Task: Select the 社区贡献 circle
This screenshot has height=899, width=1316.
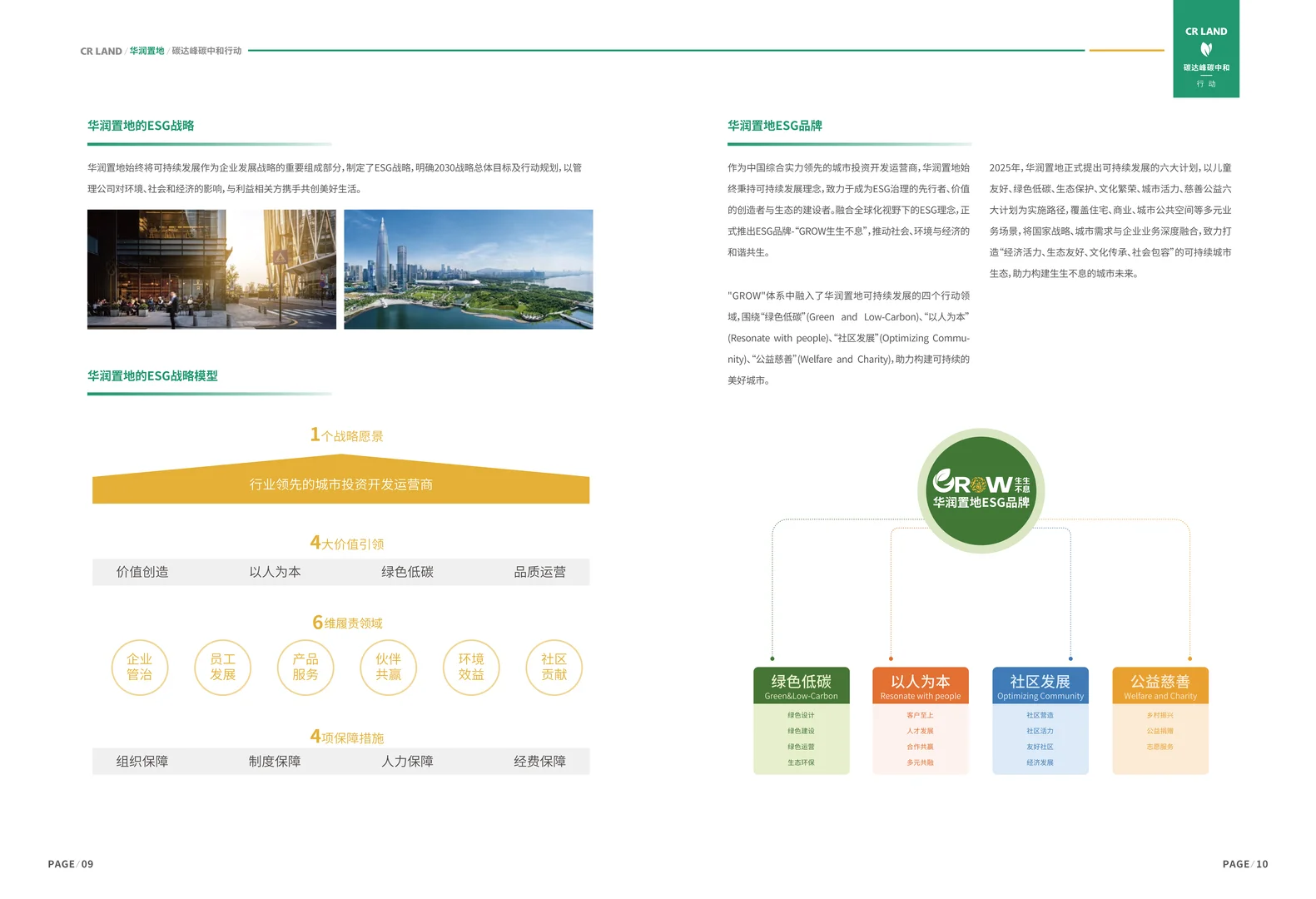Action: (x=554, y=668)
